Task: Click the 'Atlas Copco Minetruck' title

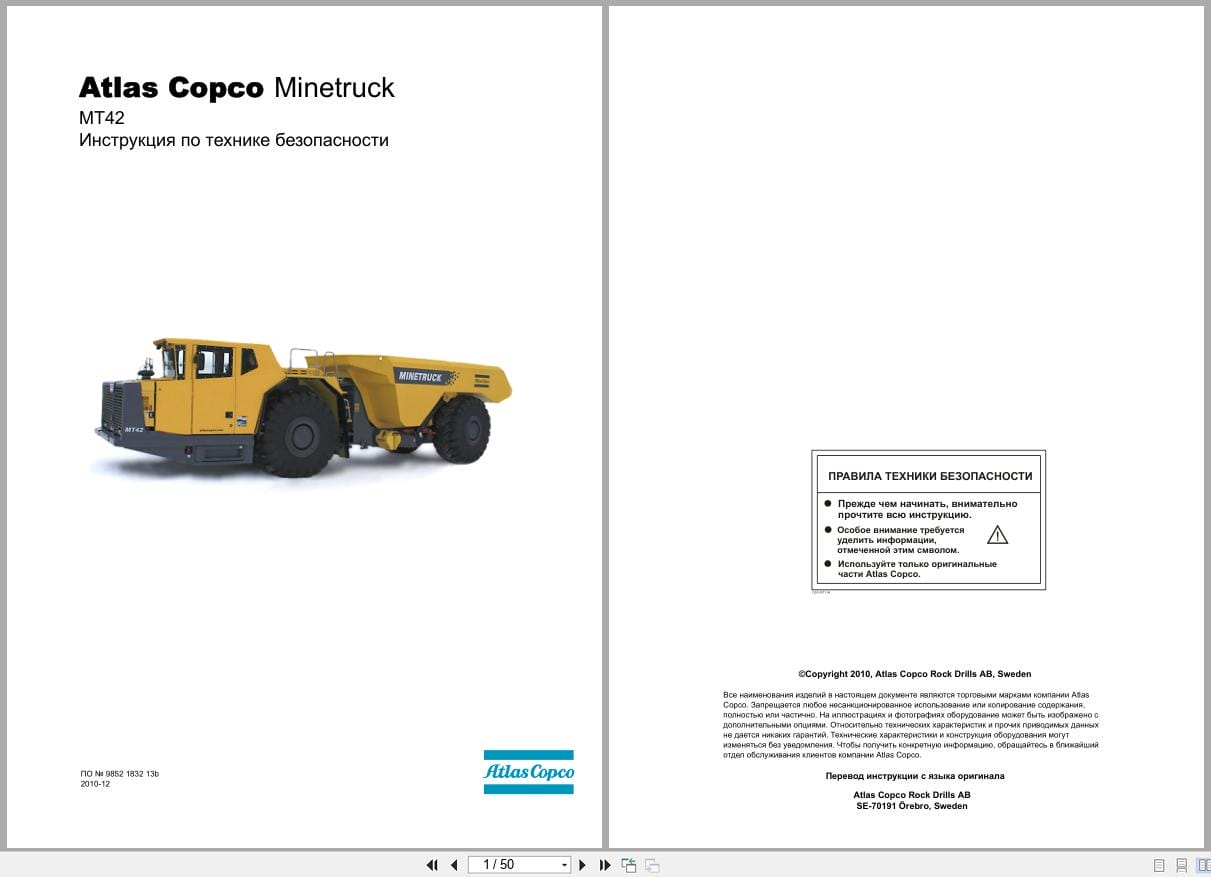Action: click(x=237, y=88)
